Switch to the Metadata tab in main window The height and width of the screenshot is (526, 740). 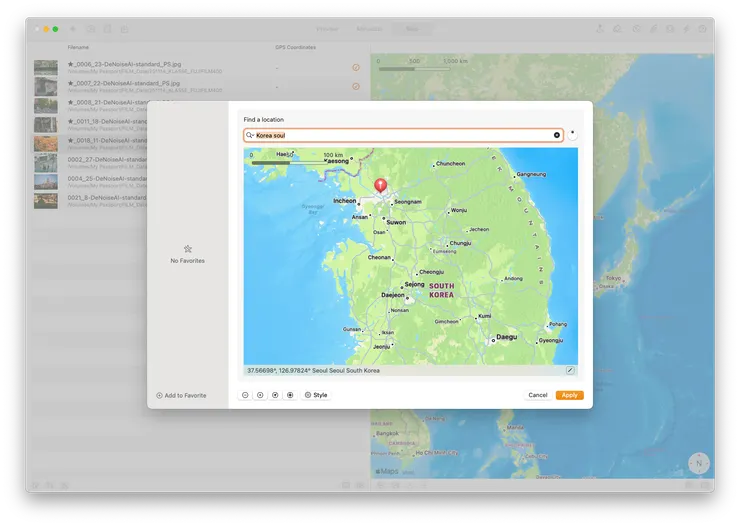pos(369,29)
